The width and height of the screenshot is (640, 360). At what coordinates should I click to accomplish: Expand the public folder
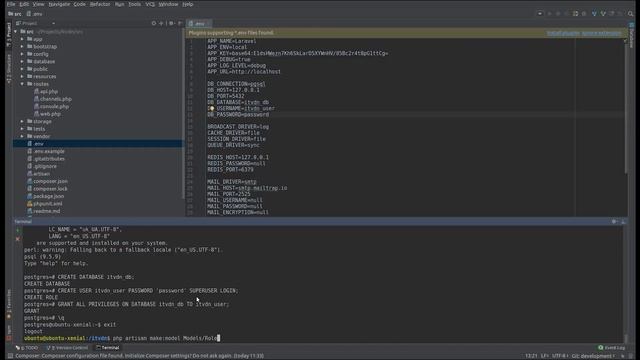click(x=22, y=69)
